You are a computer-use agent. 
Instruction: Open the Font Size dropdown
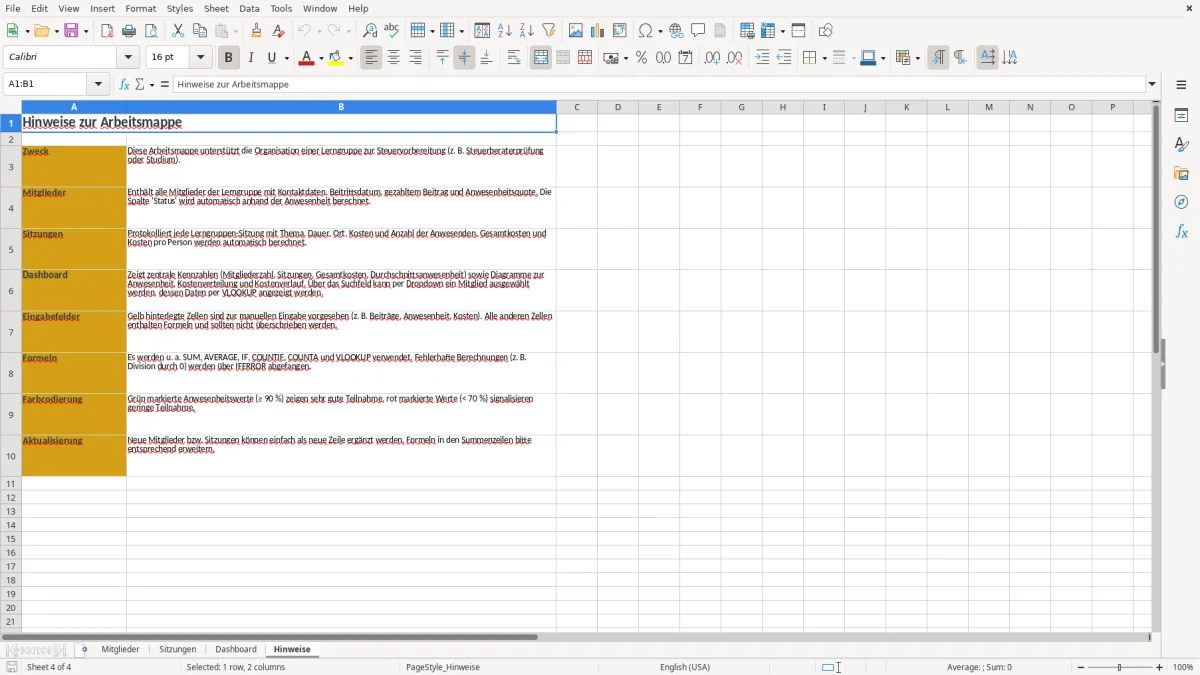[200, 58]
